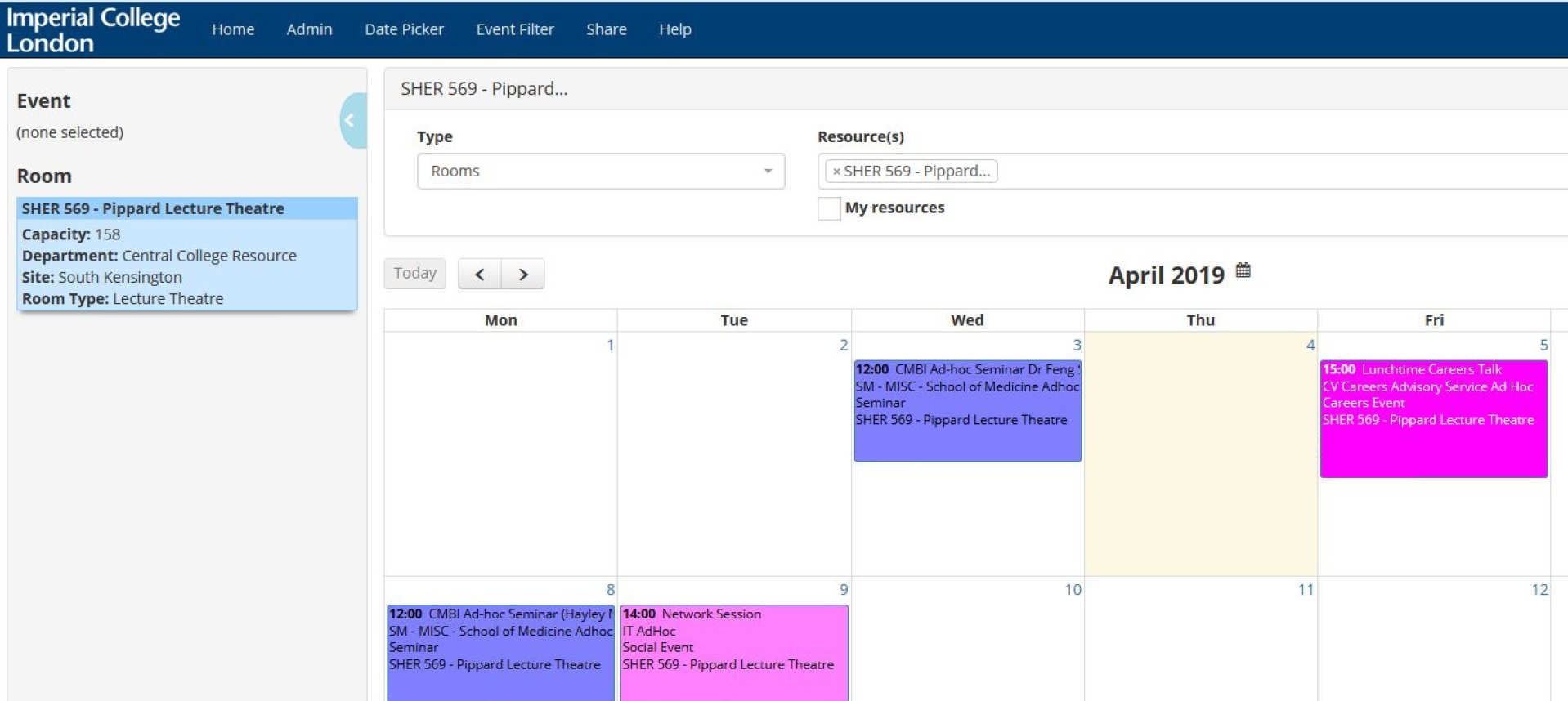
Task: Select SHER 569 Pippard Lecture Theatre room card
Action: pos(186,253)
